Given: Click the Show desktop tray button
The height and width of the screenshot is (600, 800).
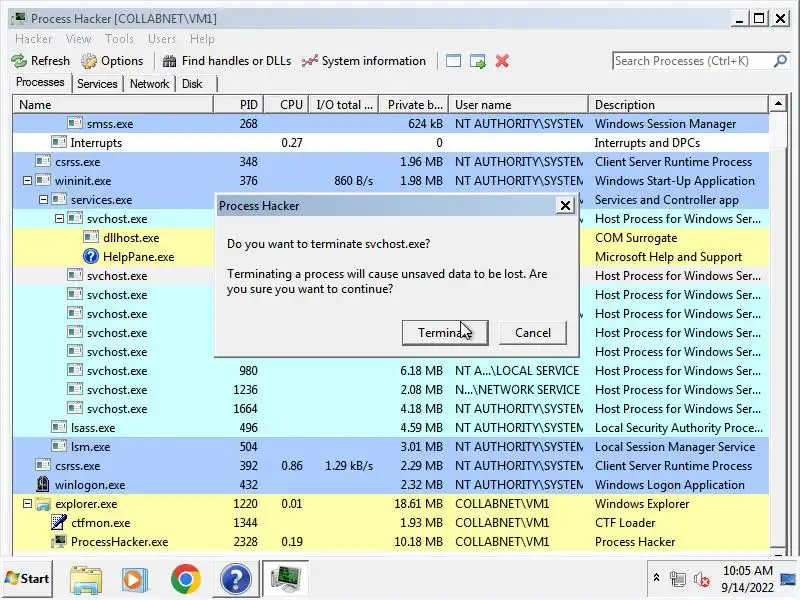Looking at the screenshot, I should pyautogui.click(x=788, y=579).
